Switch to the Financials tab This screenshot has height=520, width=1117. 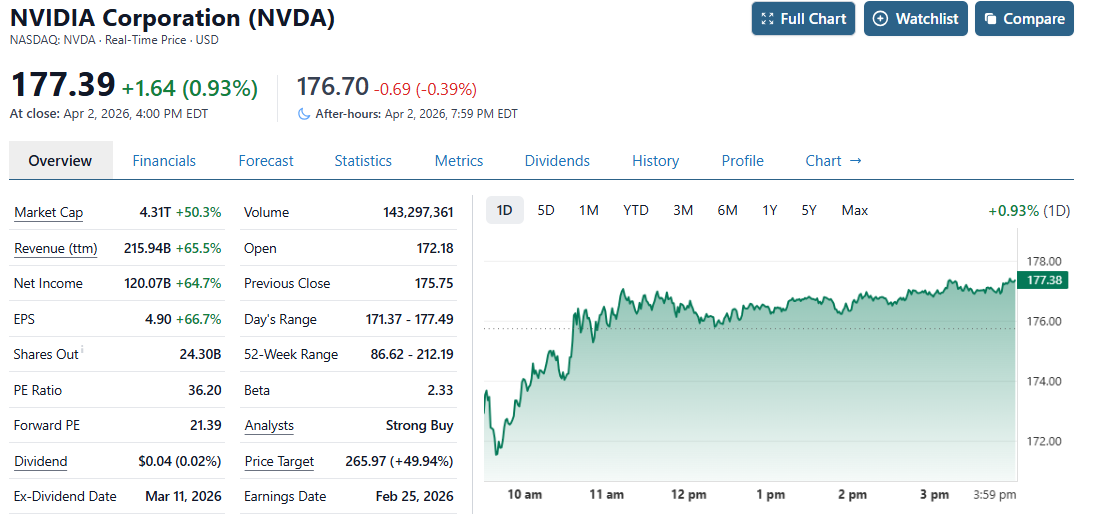tap(164, 161)
